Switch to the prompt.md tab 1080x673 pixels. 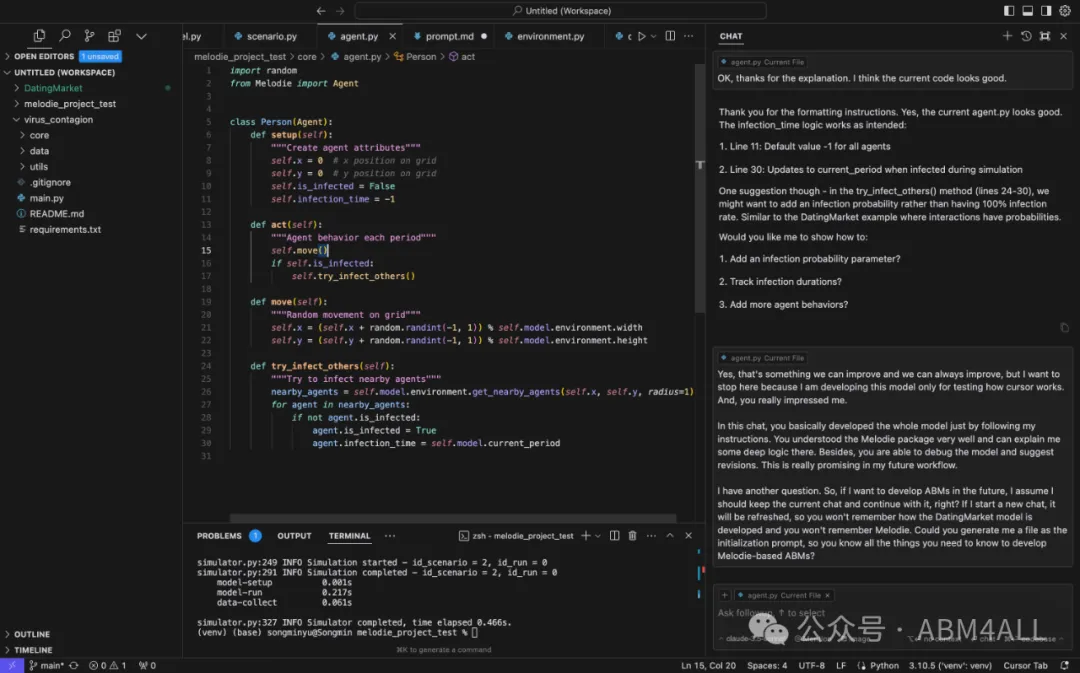click(449, 36)
